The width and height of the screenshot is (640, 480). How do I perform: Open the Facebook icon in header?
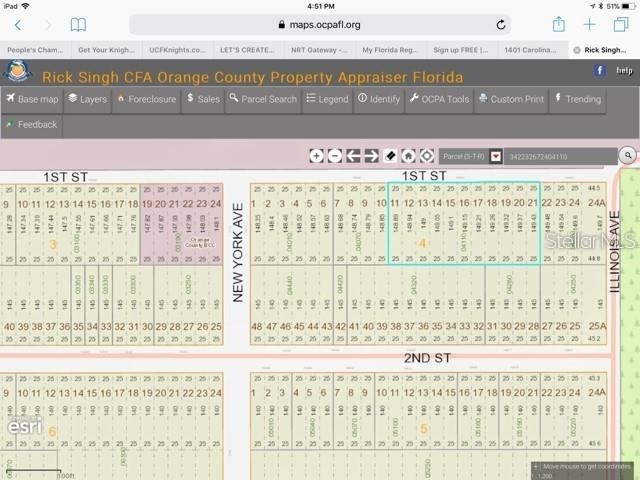tap(599, 71)
